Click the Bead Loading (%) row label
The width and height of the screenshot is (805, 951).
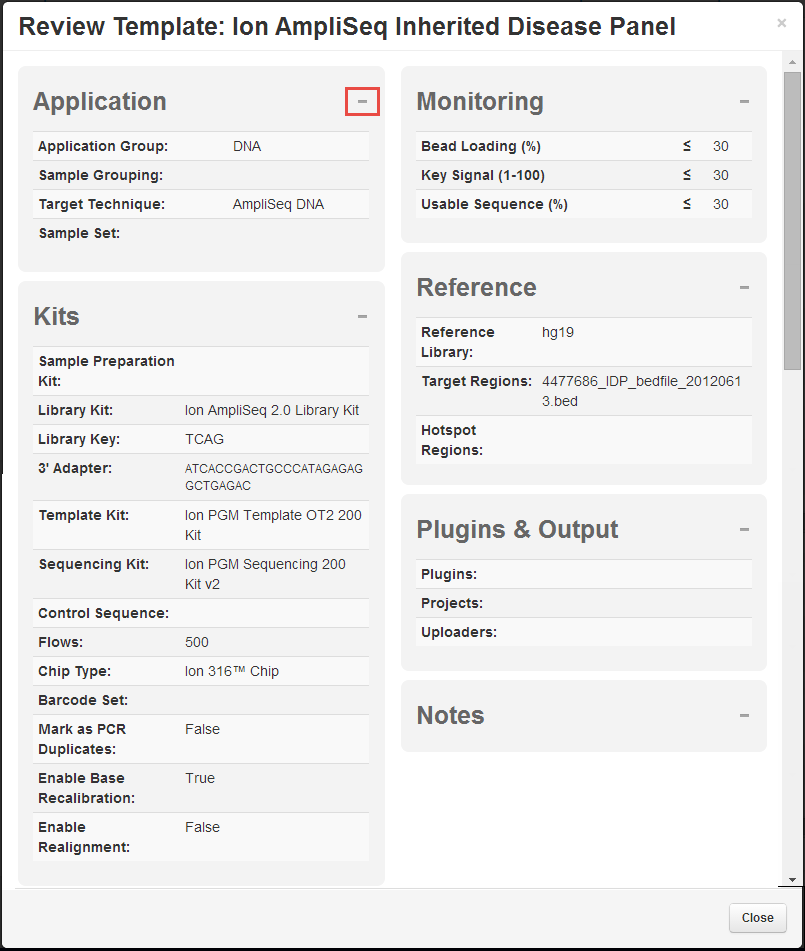coord(480,146)
